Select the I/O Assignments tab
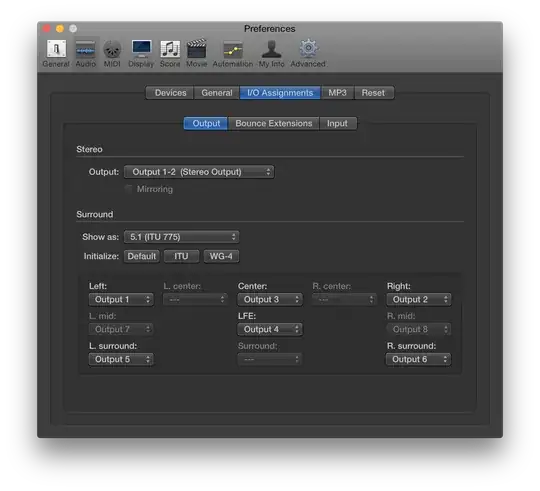 pyautogui.click(x=280, y=93)
